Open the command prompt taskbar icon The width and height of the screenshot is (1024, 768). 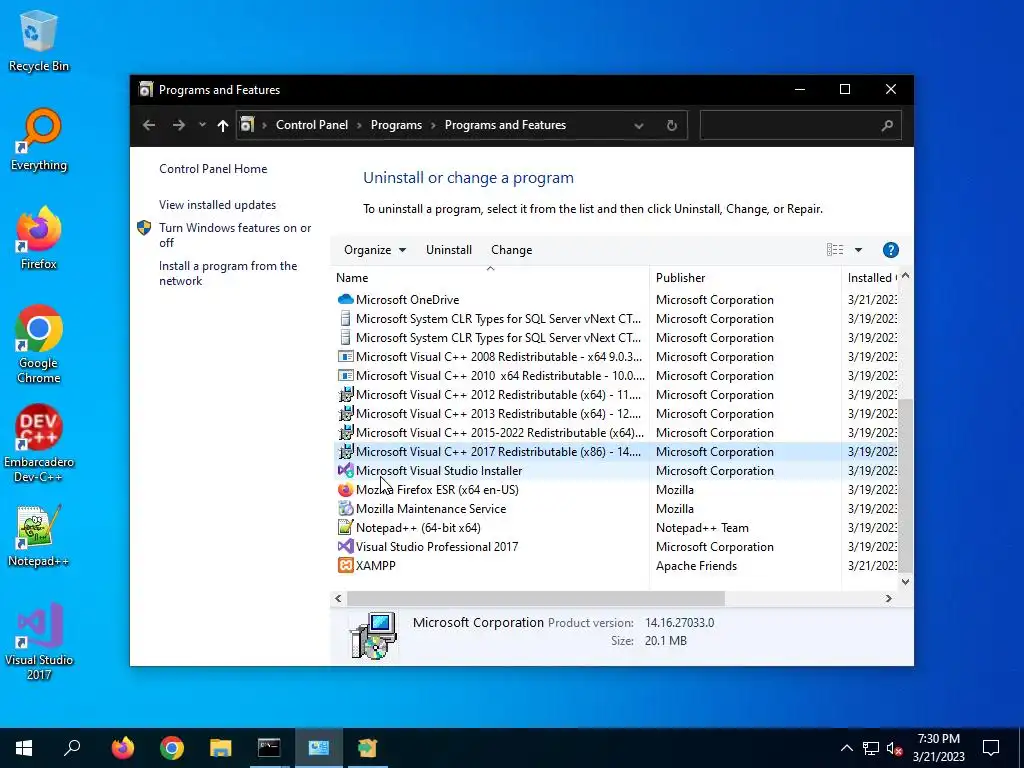269,748
